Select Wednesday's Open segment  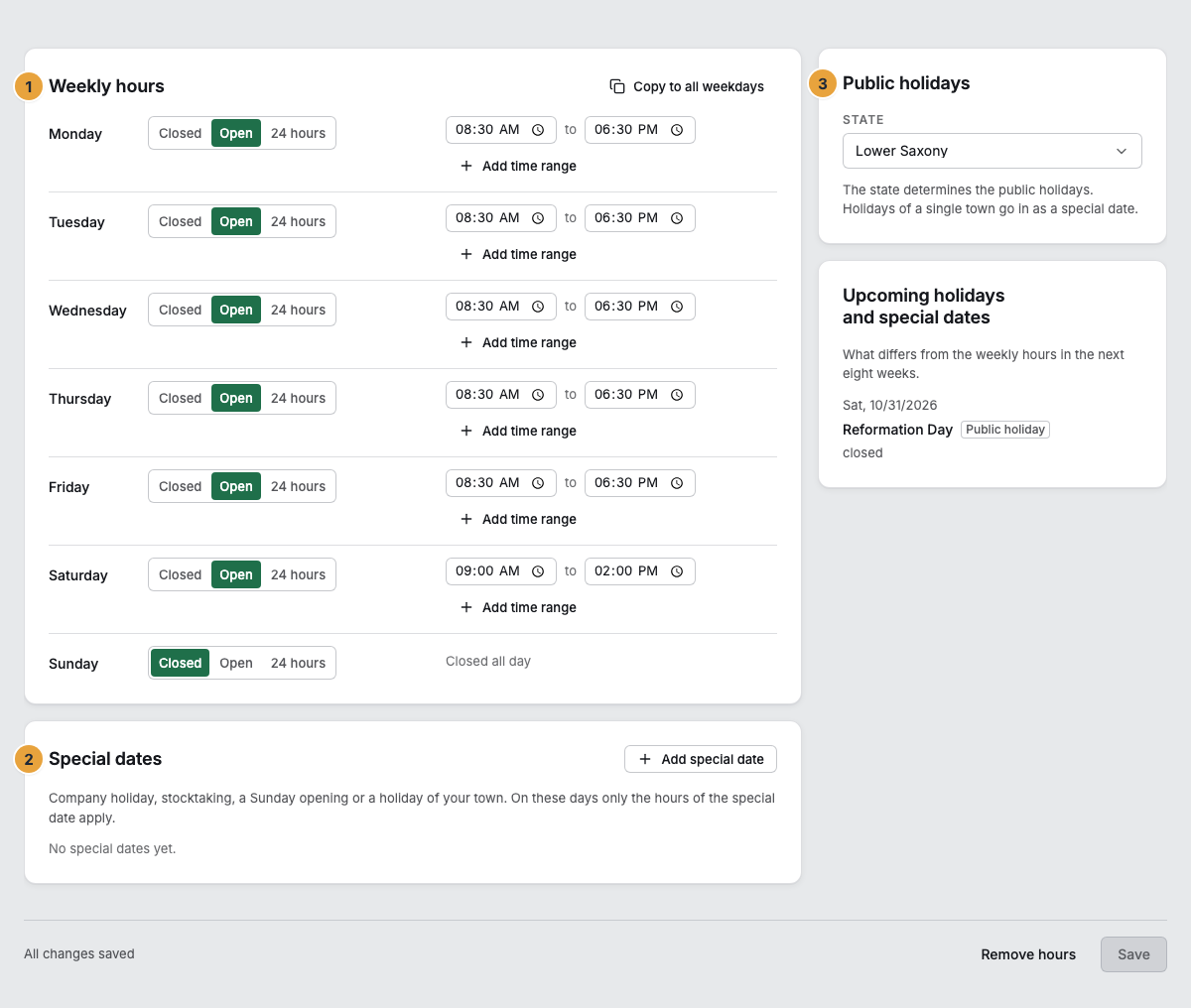click(x=236, y=310)
